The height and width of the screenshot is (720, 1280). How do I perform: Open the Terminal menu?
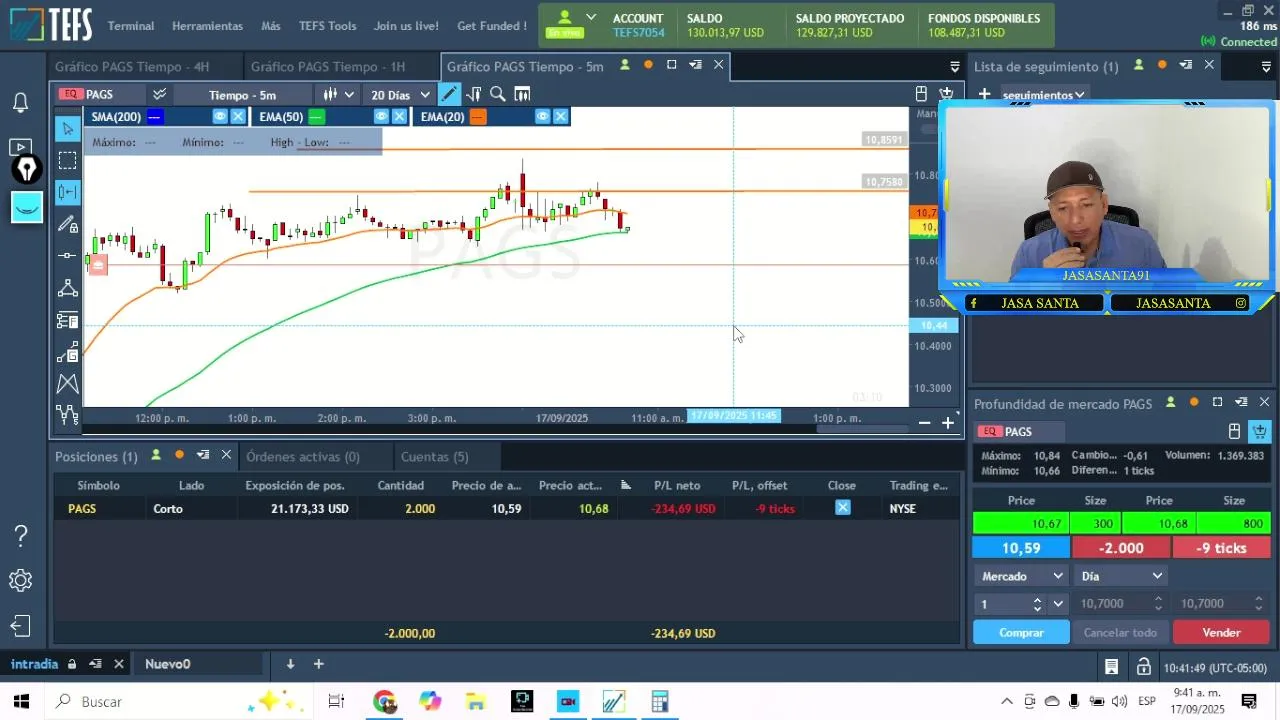(x=131, y=26)
